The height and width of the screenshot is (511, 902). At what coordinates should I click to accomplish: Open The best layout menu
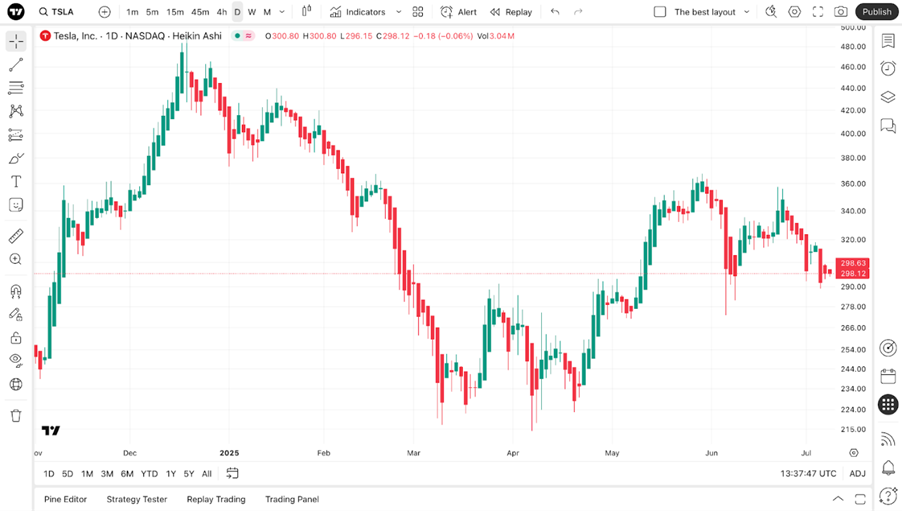click(712, 12)
